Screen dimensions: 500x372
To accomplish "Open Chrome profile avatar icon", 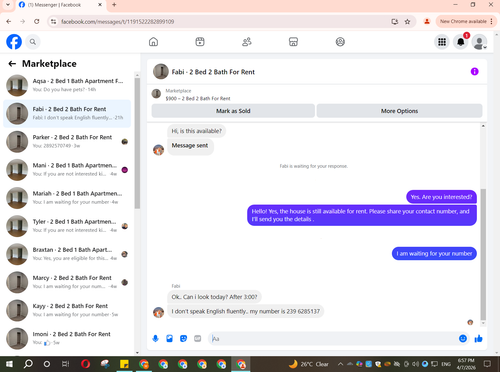I will [x=427, y=22].
